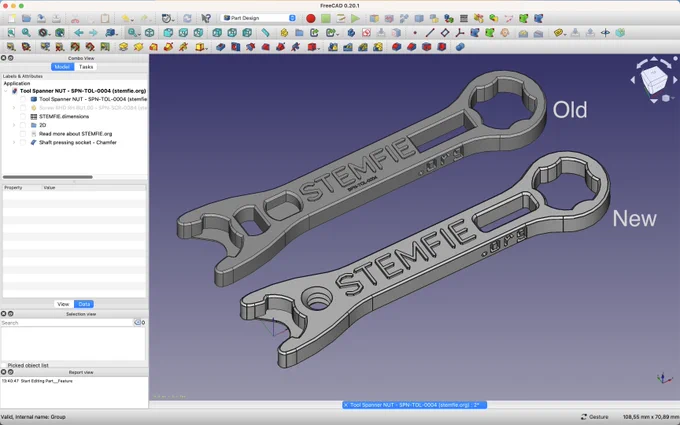Image resolution: width=680 pixels, height=425 pixels.
Task: Click the red macro record button
Action: point(311,18)
